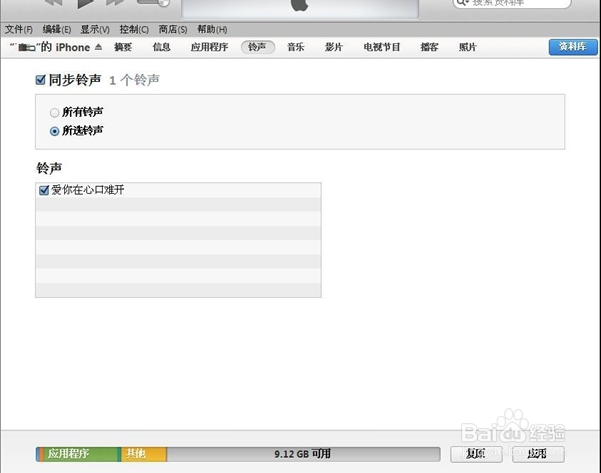
Task: Switch to the 应用程序 tab
Action: click(x=209, y=47)
